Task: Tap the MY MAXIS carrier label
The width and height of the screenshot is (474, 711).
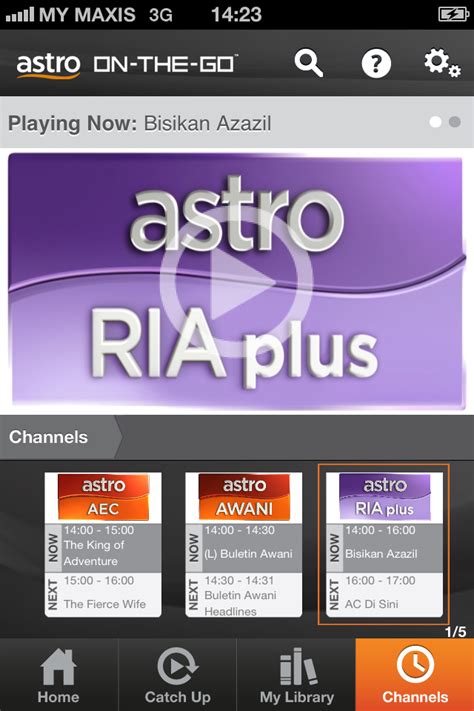Action: point(87,15)
